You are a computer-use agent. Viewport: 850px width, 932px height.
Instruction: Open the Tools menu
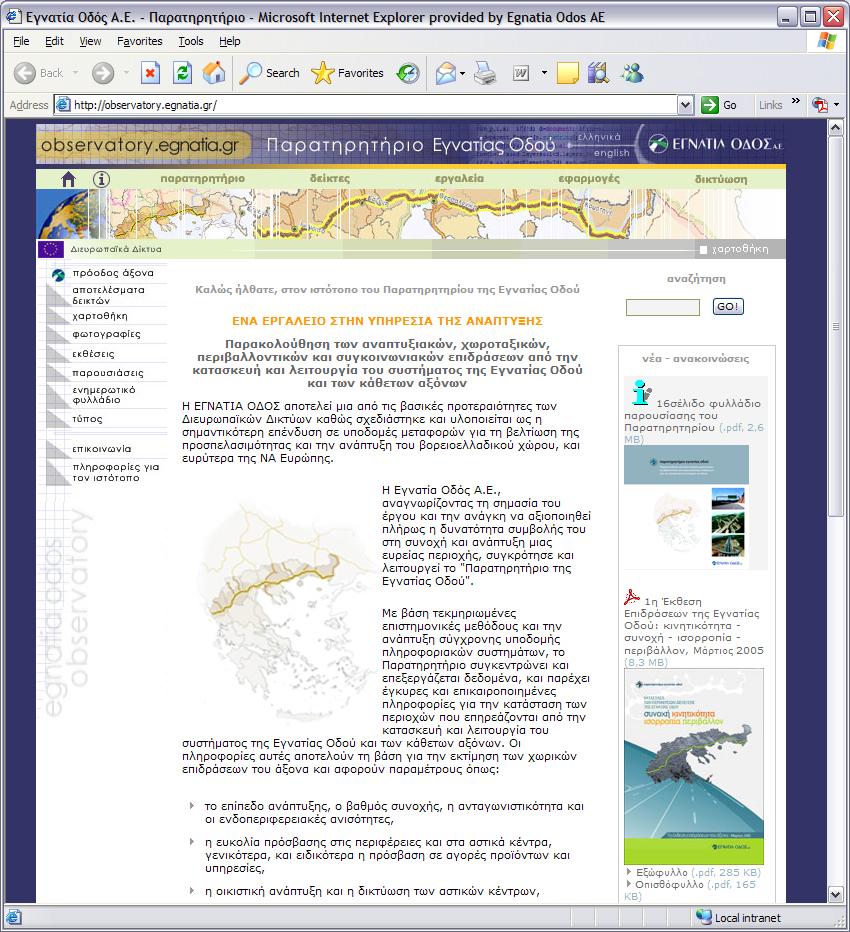191,41
